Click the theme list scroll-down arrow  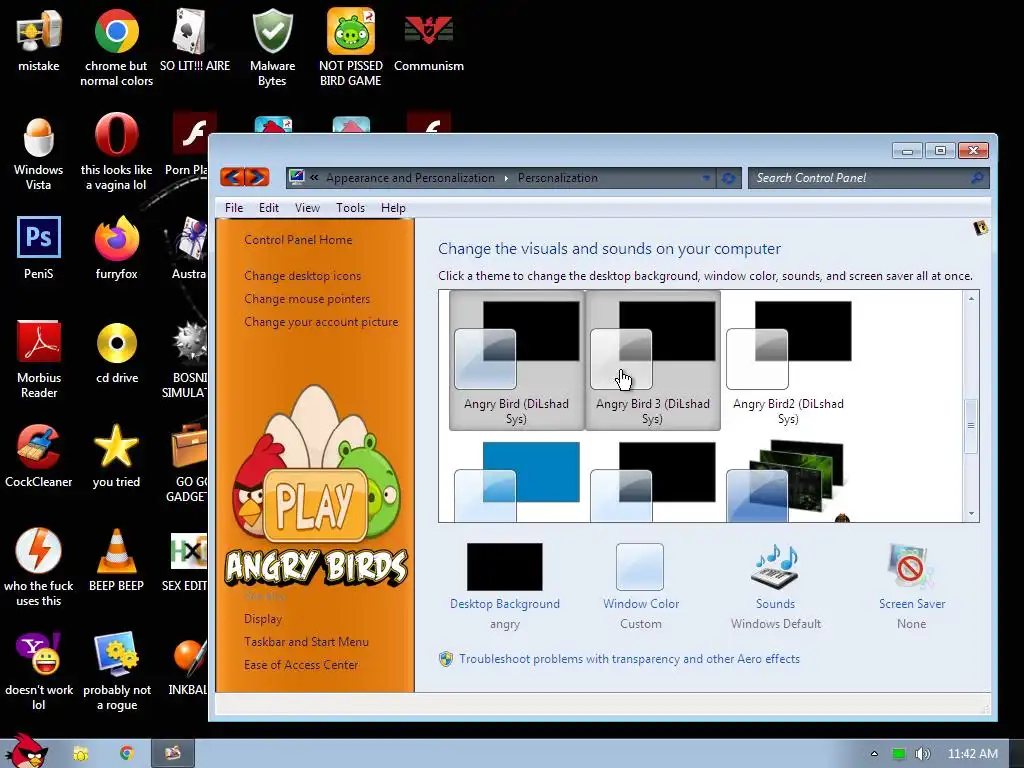tap(971, 514)
